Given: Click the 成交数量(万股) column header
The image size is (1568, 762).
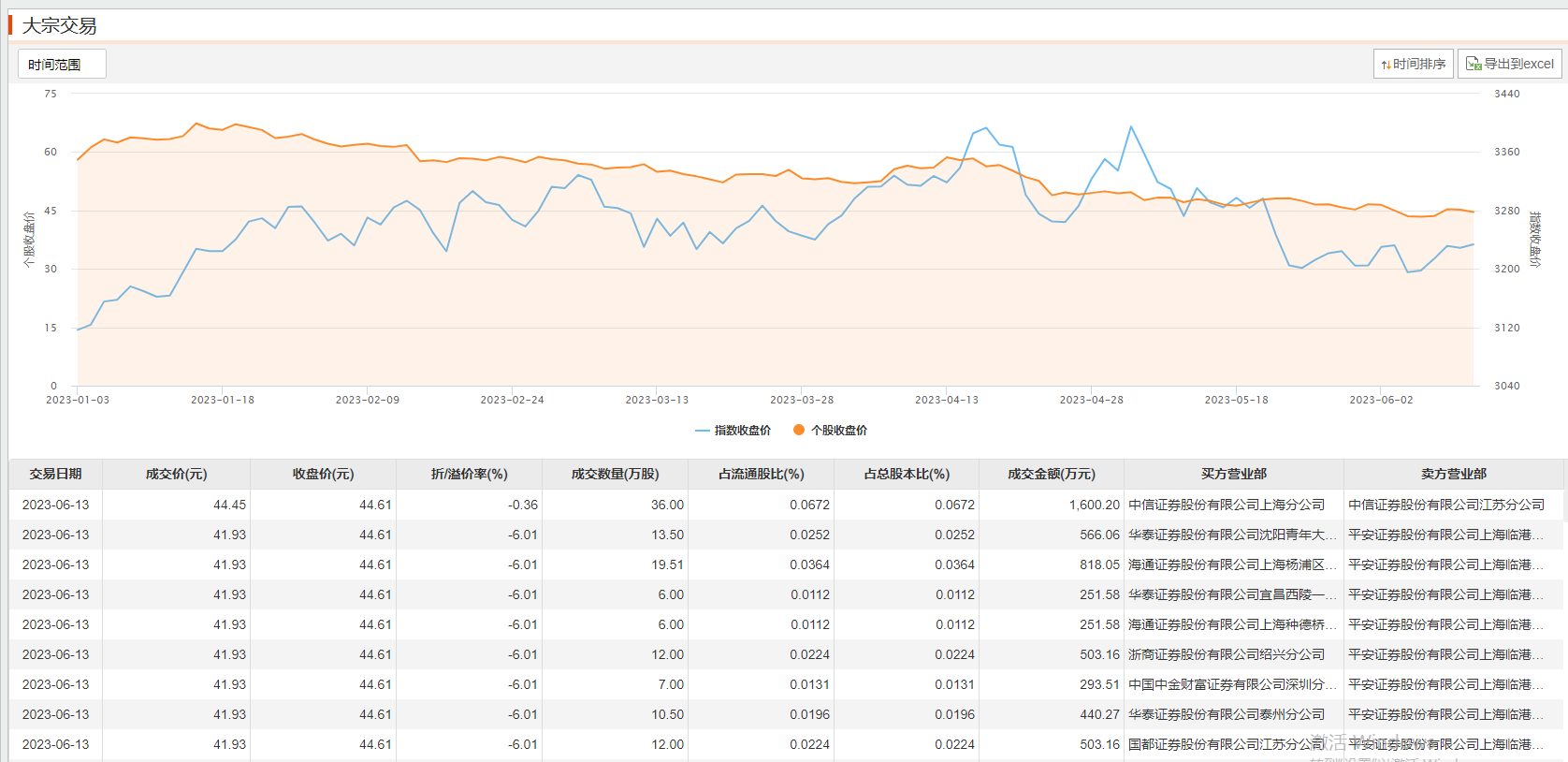Looking at the screenshot, I should [615, 474].
